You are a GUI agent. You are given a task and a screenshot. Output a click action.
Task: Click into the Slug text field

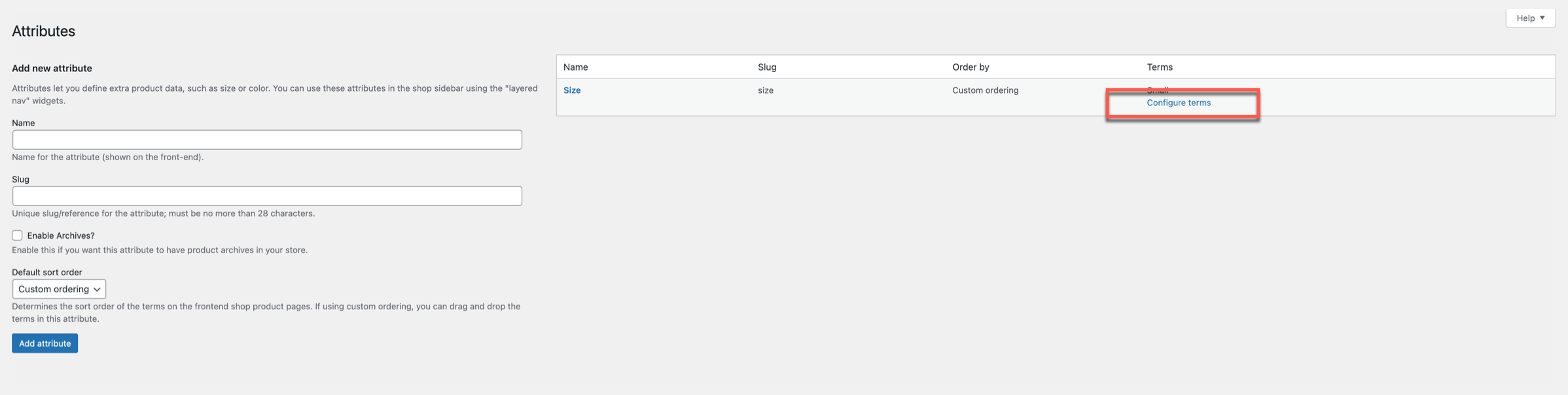267,196
